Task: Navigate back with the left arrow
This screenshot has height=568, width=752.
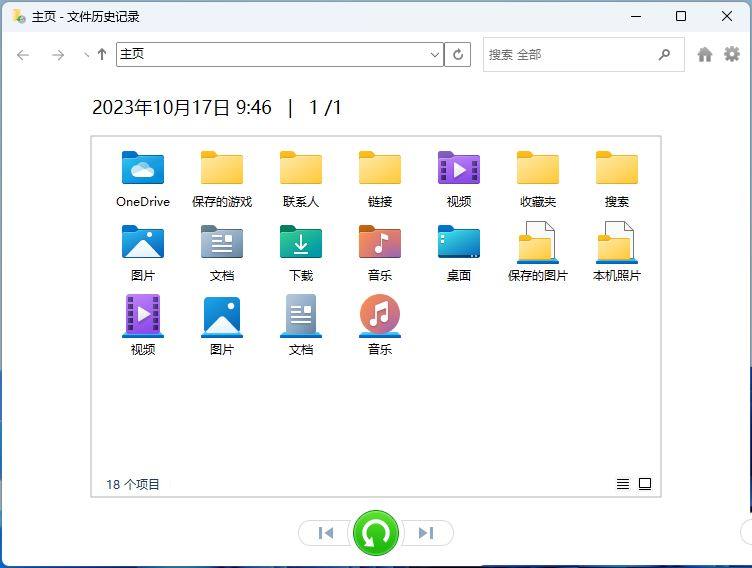Action: (23, 55)
